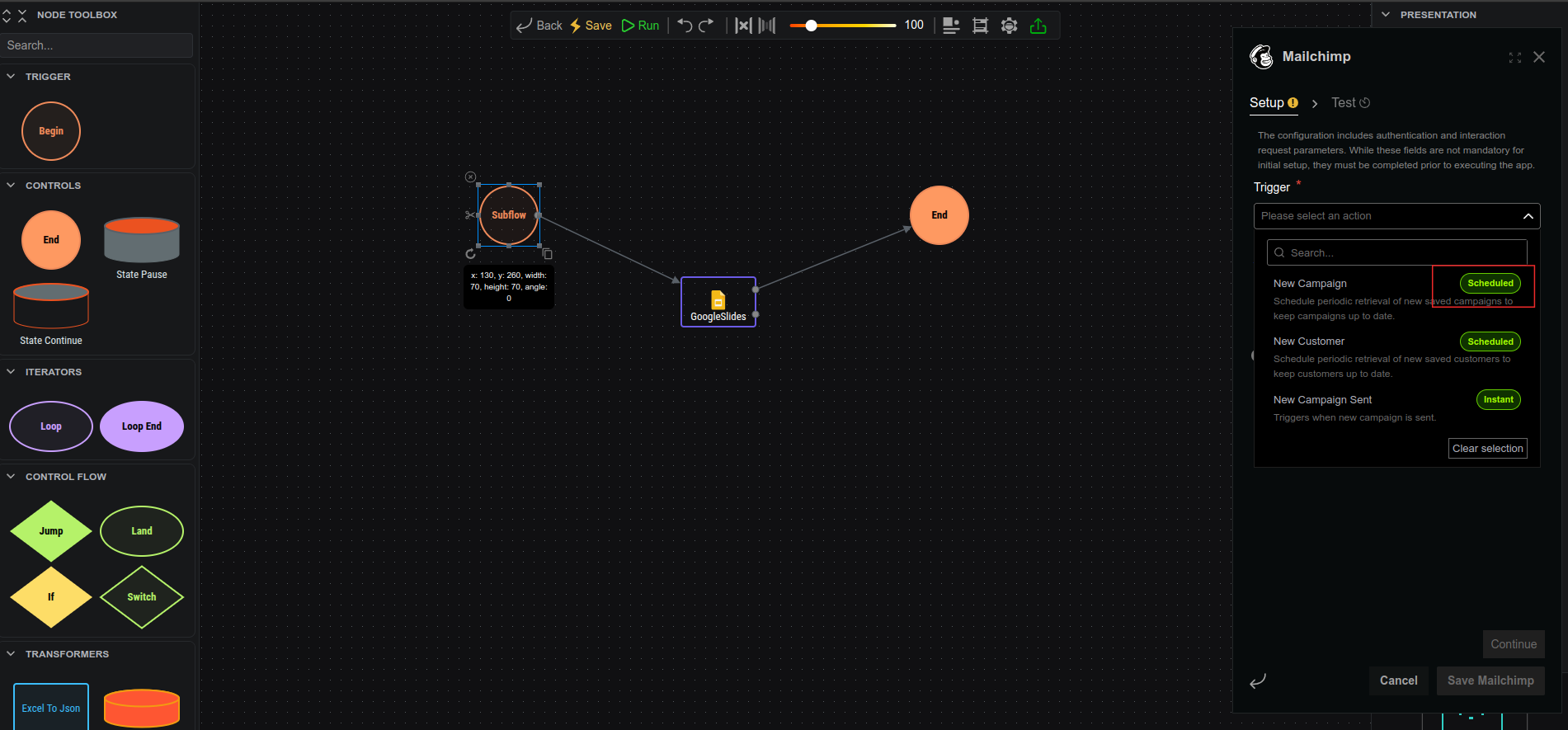
Task: Collapse the PRESENTATION panel chevron
Action: pyautogui.click(x=1386, y=14)
